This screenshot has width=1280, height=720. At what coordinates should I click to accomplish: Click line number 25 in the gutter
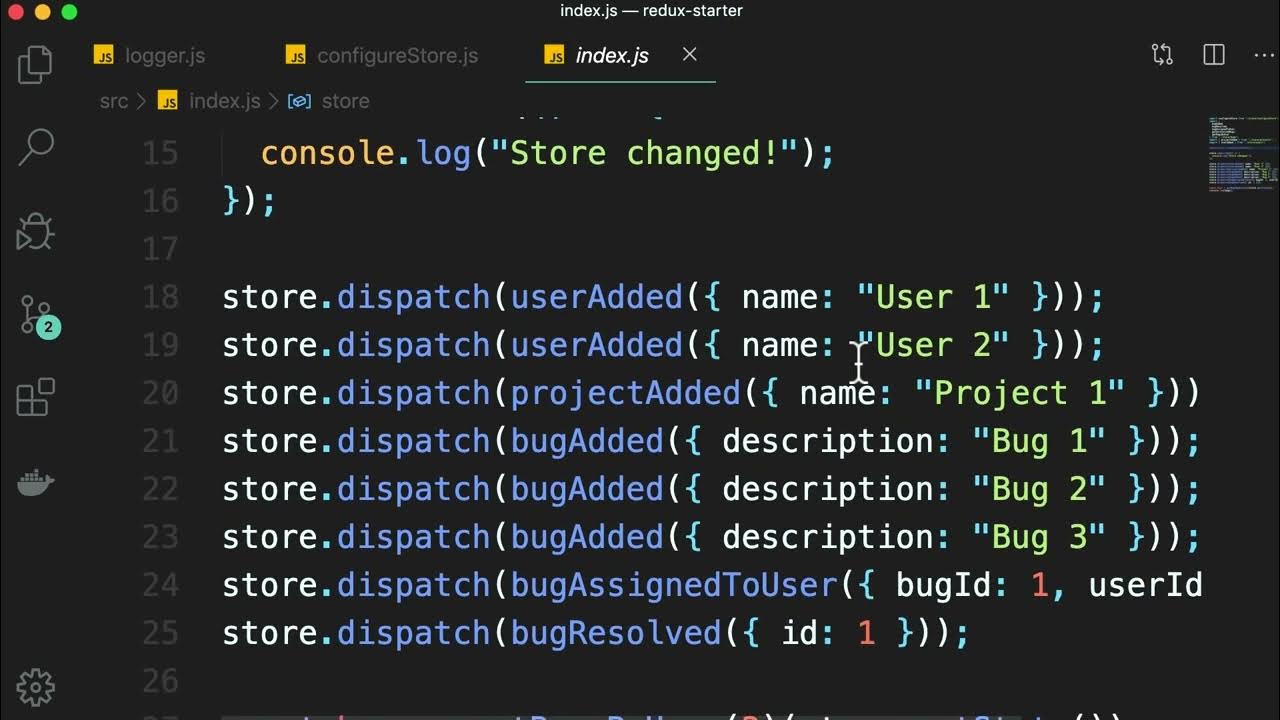click(x=160, y=633)
